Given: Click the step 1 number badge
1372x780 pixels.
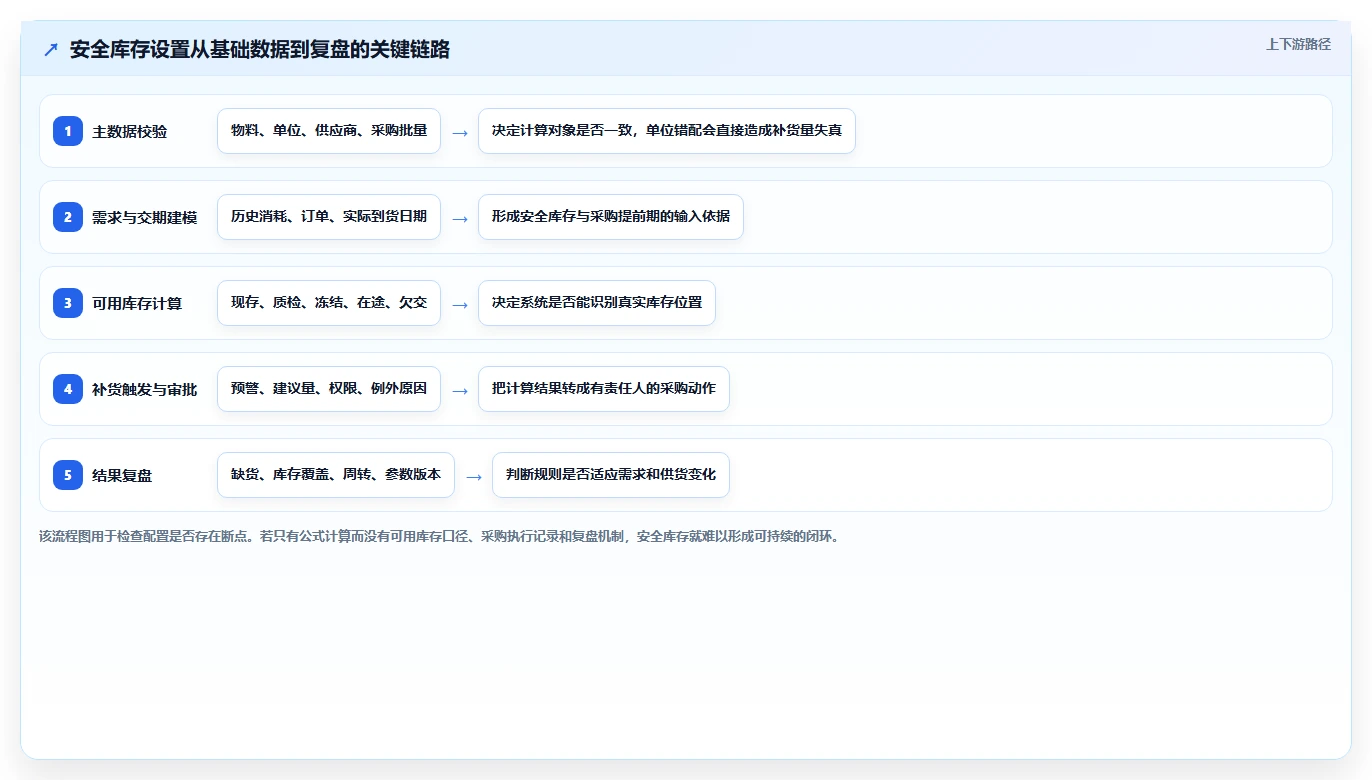Looking at the screenshot, I should pos(68,131).
